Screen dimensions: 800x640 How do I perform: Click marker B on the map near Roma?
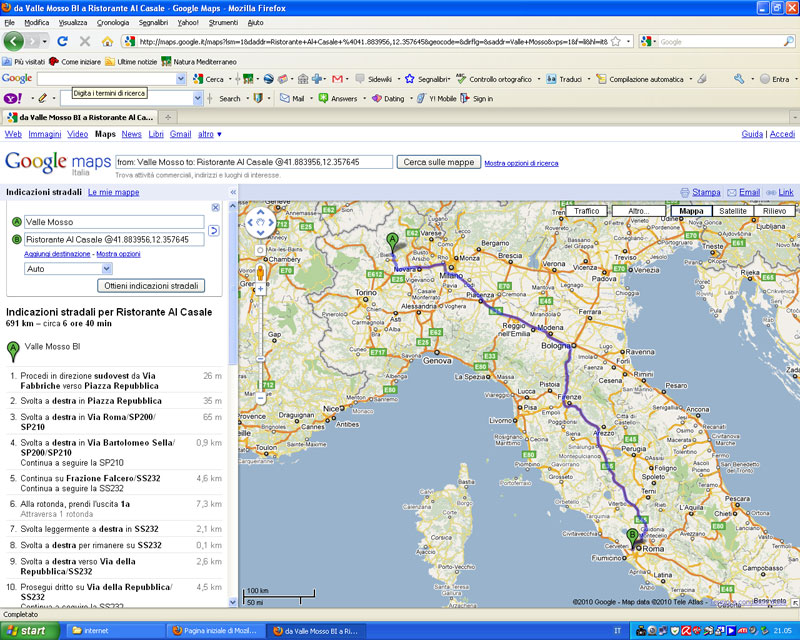632,538
